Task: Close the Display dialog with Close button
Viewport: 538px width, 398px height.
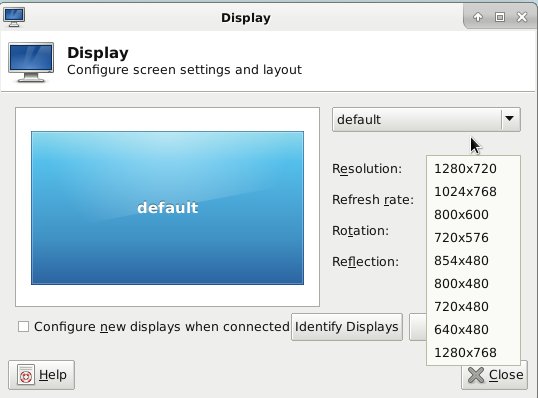Action: [x=494, y=375]
